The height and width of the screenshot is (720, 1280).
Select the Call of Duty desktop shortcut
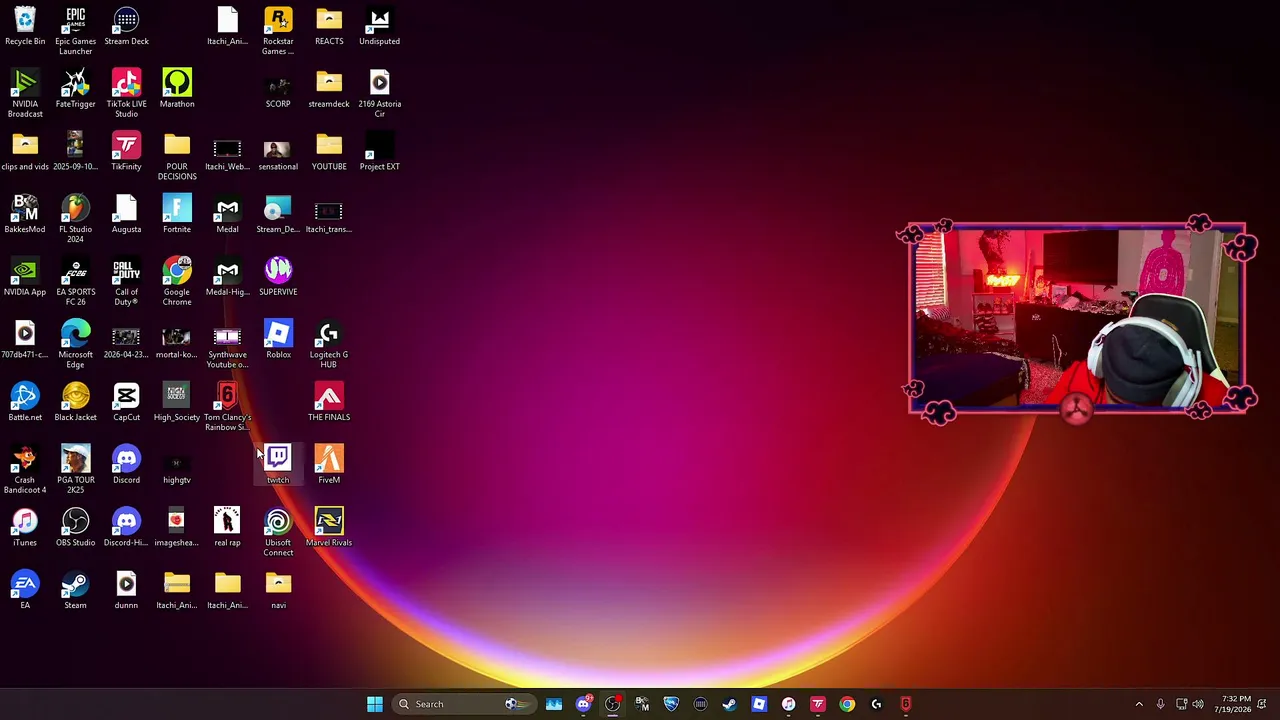coord(126,282)
